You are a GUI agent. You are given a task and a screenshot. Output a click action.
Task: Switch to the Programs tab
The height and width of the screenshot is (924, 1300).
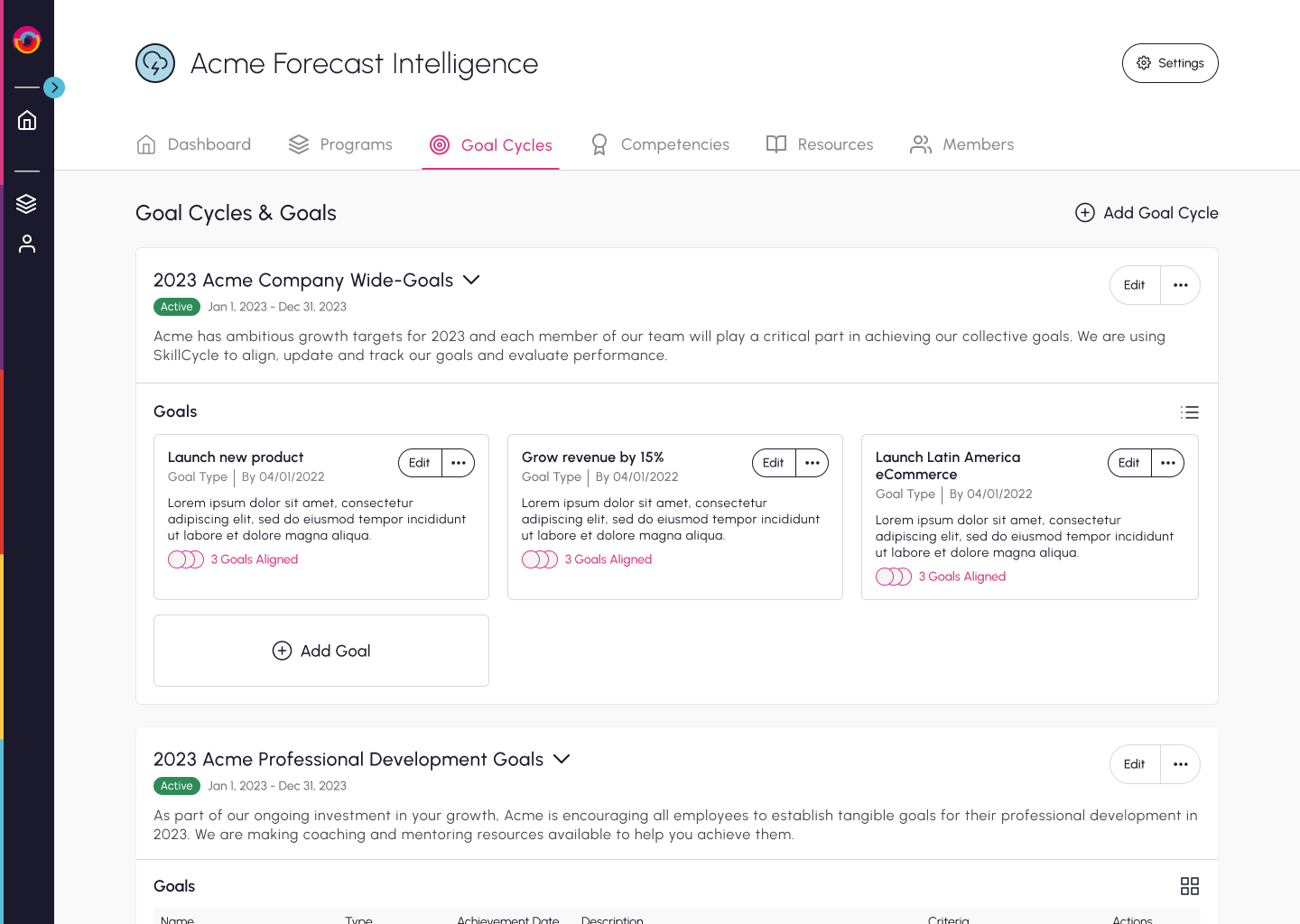point(340,144)
